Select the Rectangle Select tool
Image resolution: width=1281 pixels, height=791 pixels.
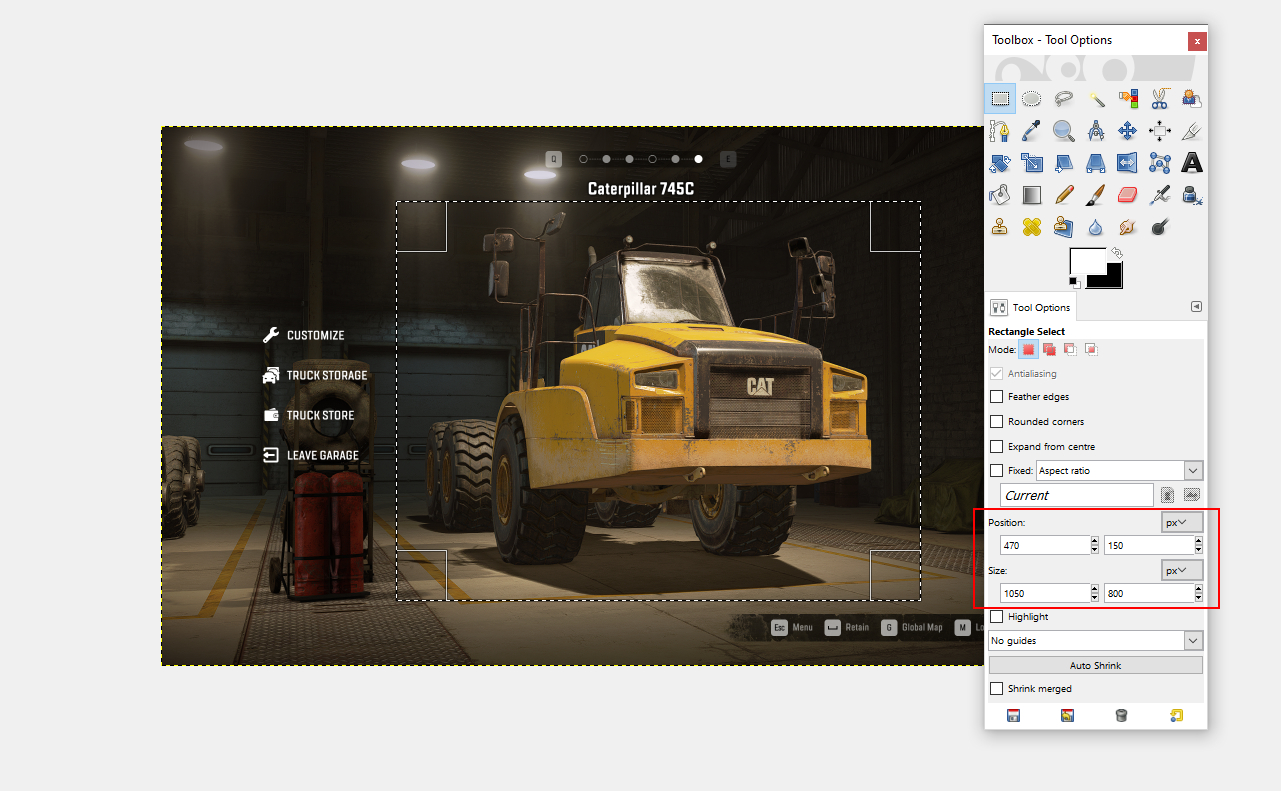pyautogui.click(x=1000, y=98)
